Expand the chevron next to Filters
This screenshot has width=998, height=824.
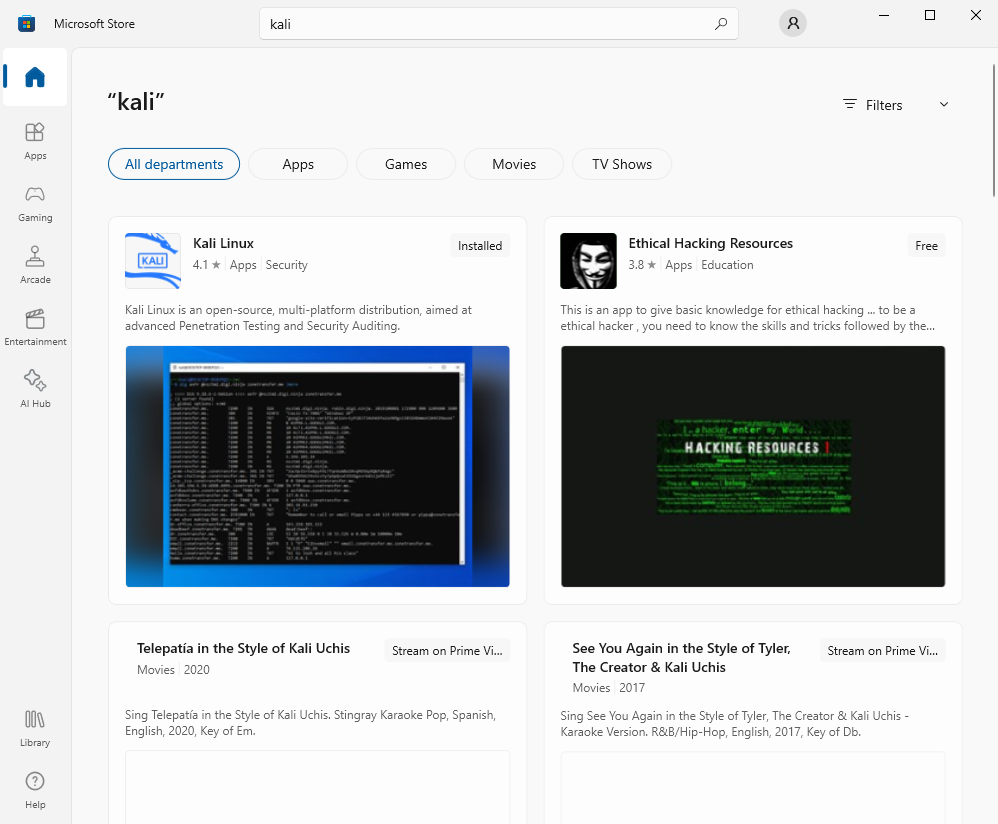(942, 104)
